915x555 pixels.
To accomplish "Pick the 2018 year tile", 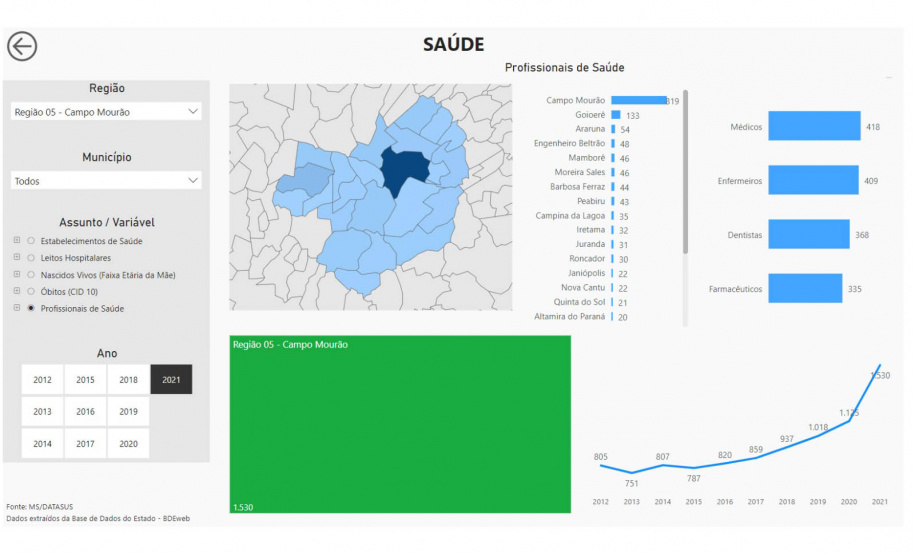I will pos(128,380).
